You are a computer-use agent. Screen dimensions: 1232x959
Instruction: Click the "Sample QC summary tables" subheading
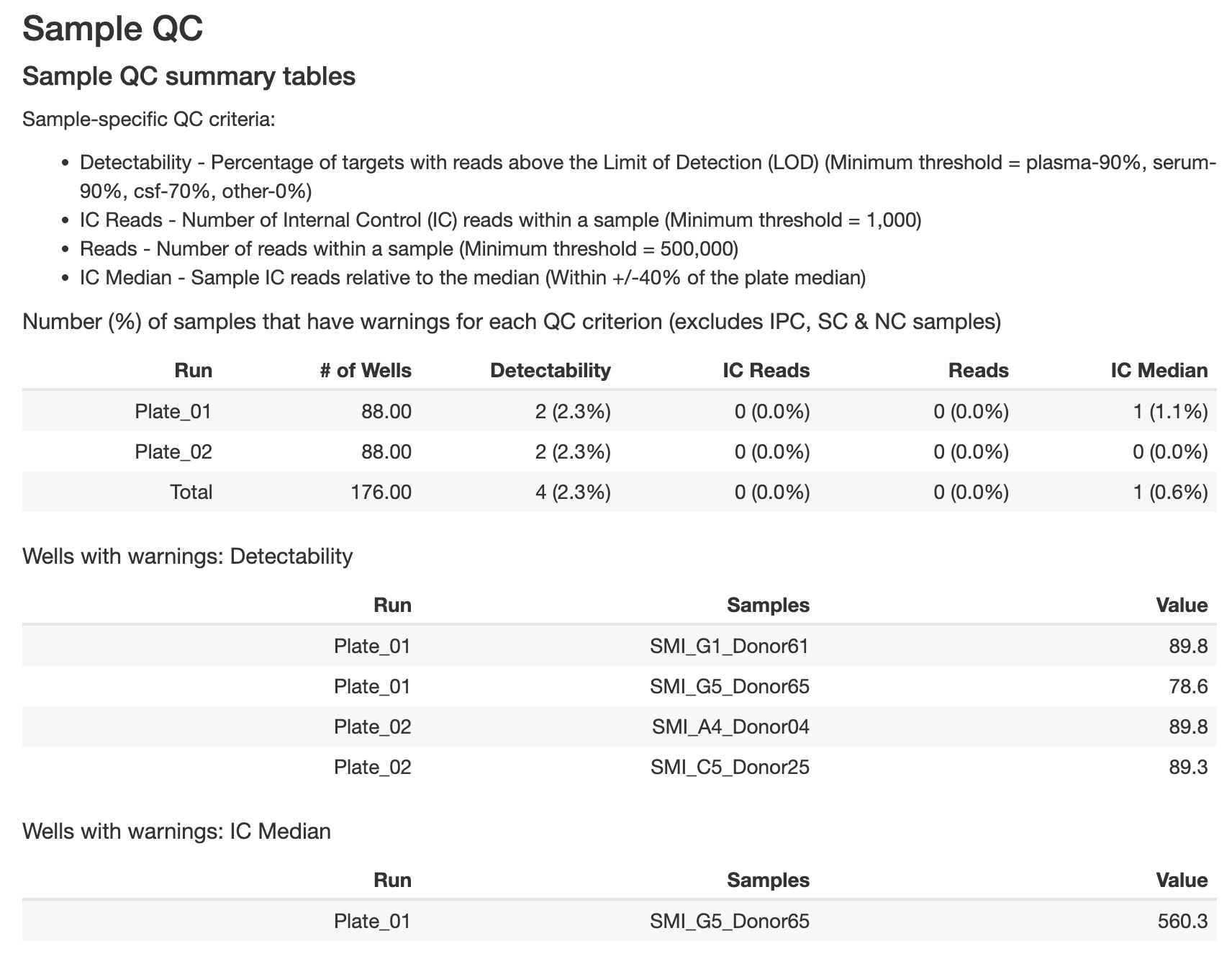pos(189,76)
